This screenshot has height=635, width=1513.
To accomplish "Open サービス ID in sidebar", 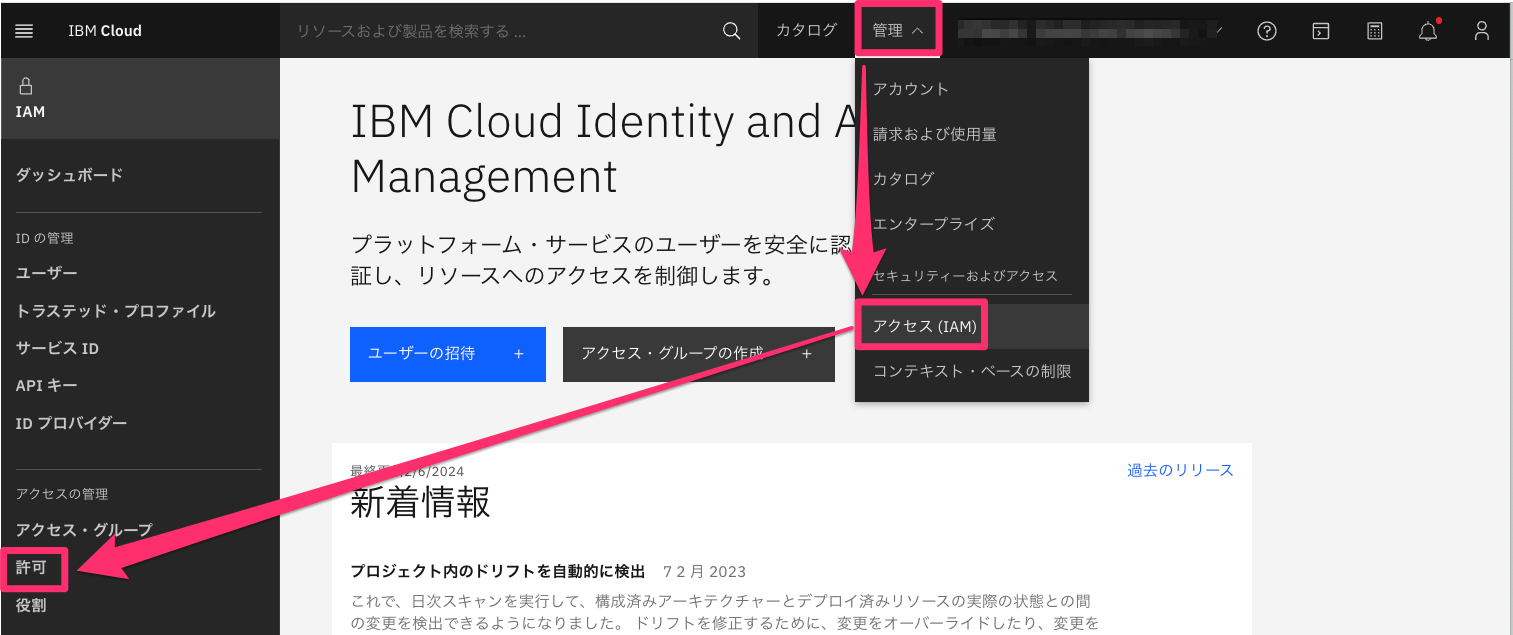I will pyautogui.click(x=57, y=348).
